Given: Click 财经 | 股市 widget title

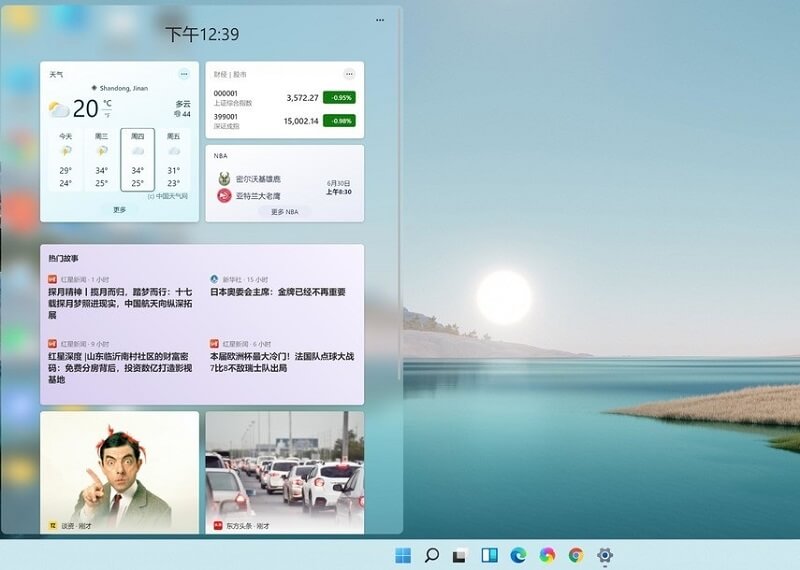Looking at the screenshot, I should (x=230, y=74).
